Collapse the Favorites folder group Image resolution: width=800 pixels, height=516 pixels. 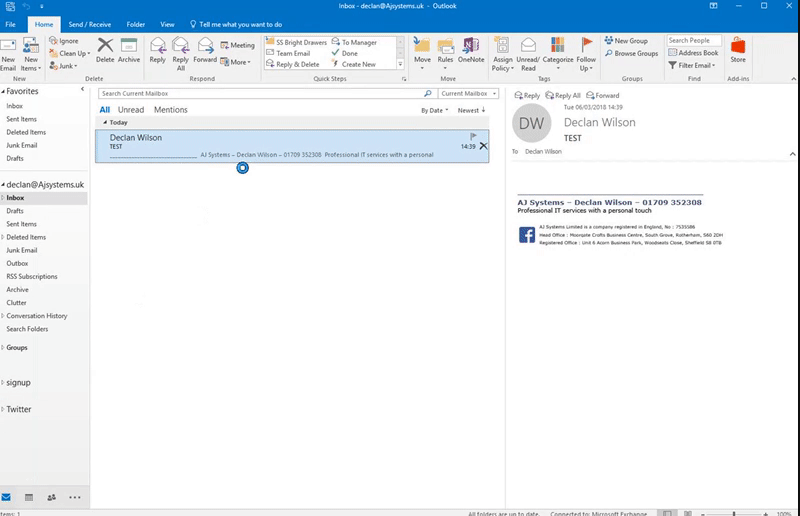(4, 90)
